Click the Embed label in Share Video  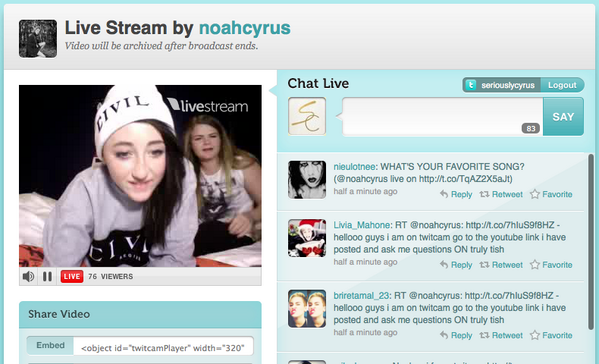(50, 346)
